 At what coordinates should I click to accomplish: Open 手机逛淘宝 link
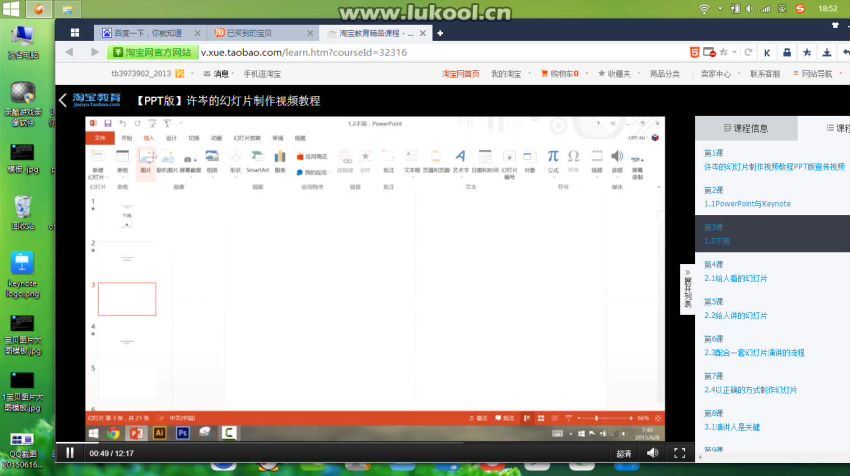(262, 74)
